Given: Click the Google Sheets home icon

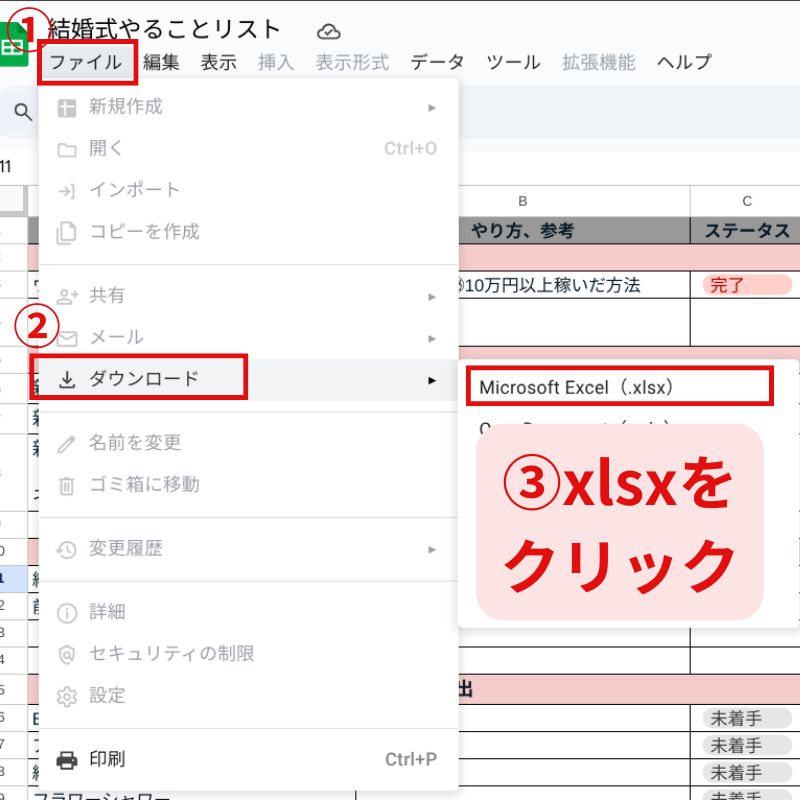Looking at the screenshot, I should tap(13, 45).
